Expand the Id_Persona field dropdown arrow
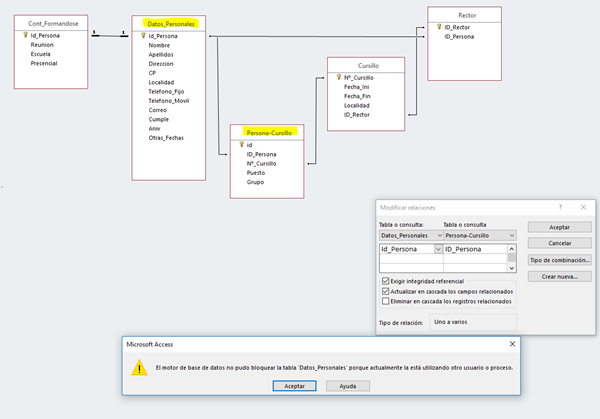The image size is (600, 419). pos(437,248)
